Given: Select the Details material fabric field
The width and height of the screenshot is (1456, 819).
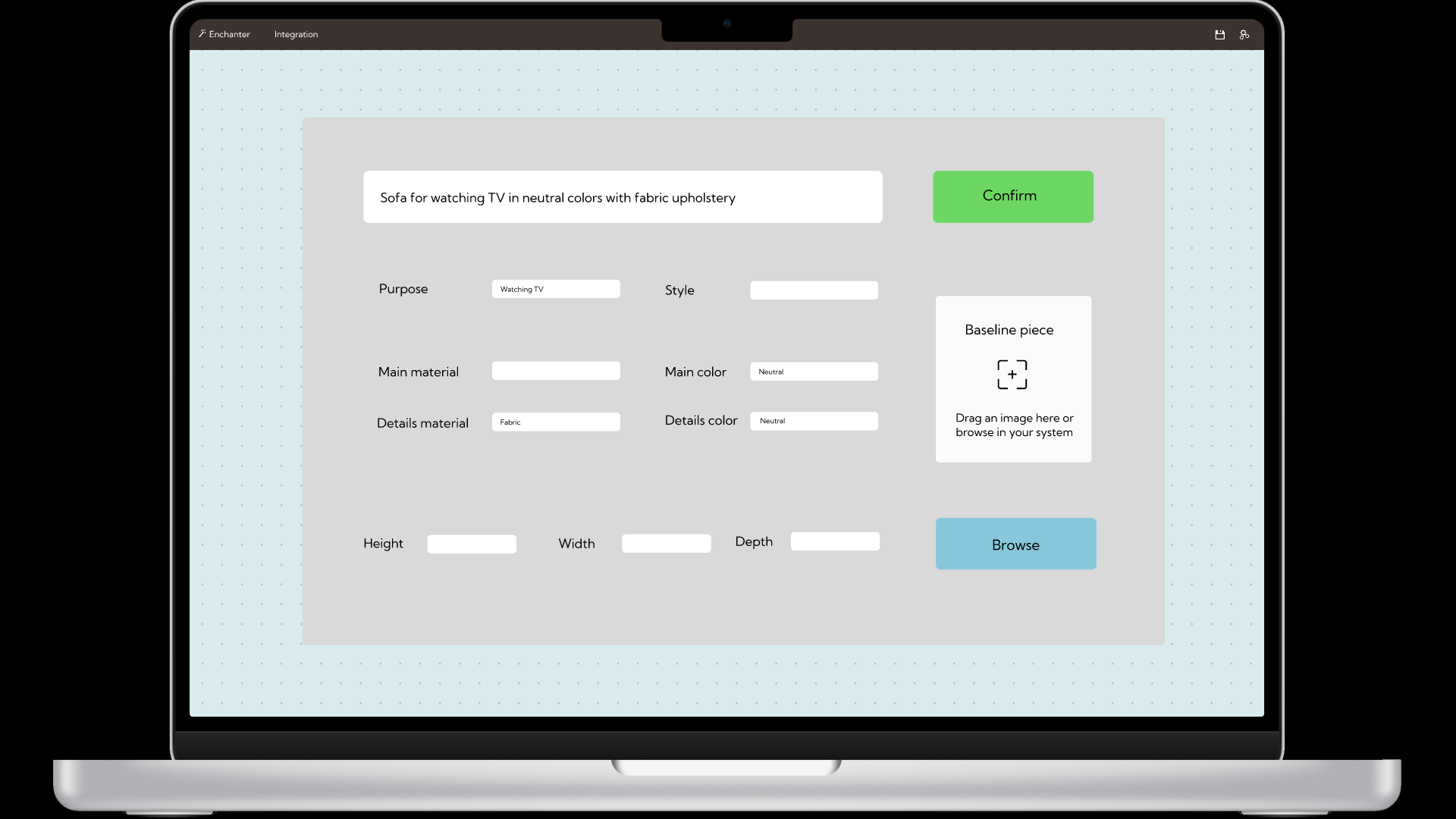Looking at the screenshot, I should tap(556, 421).
